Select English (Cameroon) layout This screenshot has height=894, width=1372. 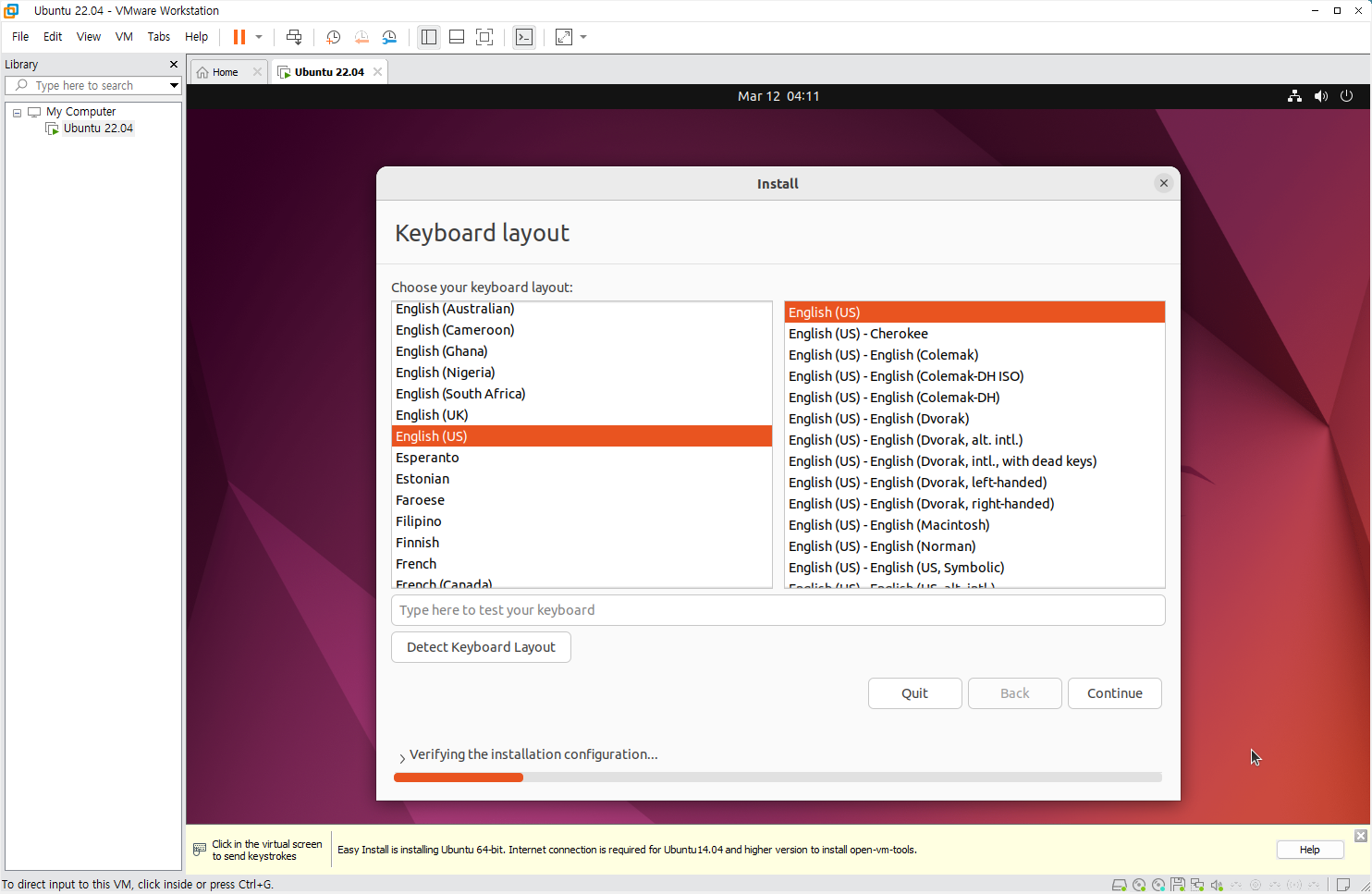[582, 330]
